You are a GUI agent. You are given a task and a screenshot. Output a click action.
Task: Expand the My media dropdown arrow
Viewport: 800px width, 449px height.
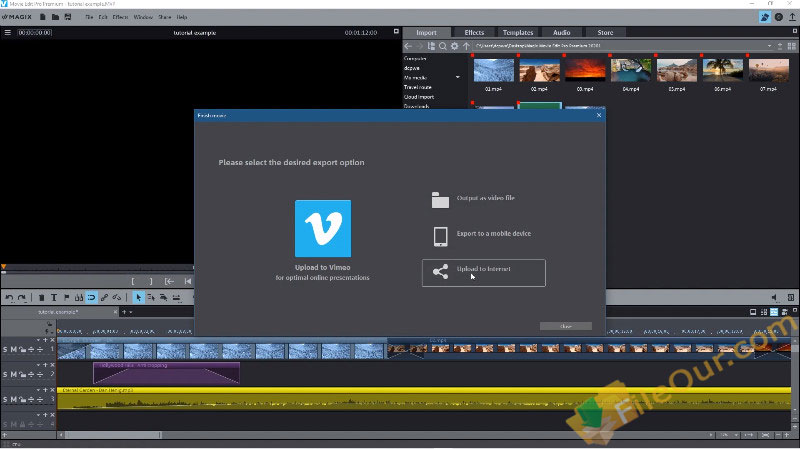(458, 78)
